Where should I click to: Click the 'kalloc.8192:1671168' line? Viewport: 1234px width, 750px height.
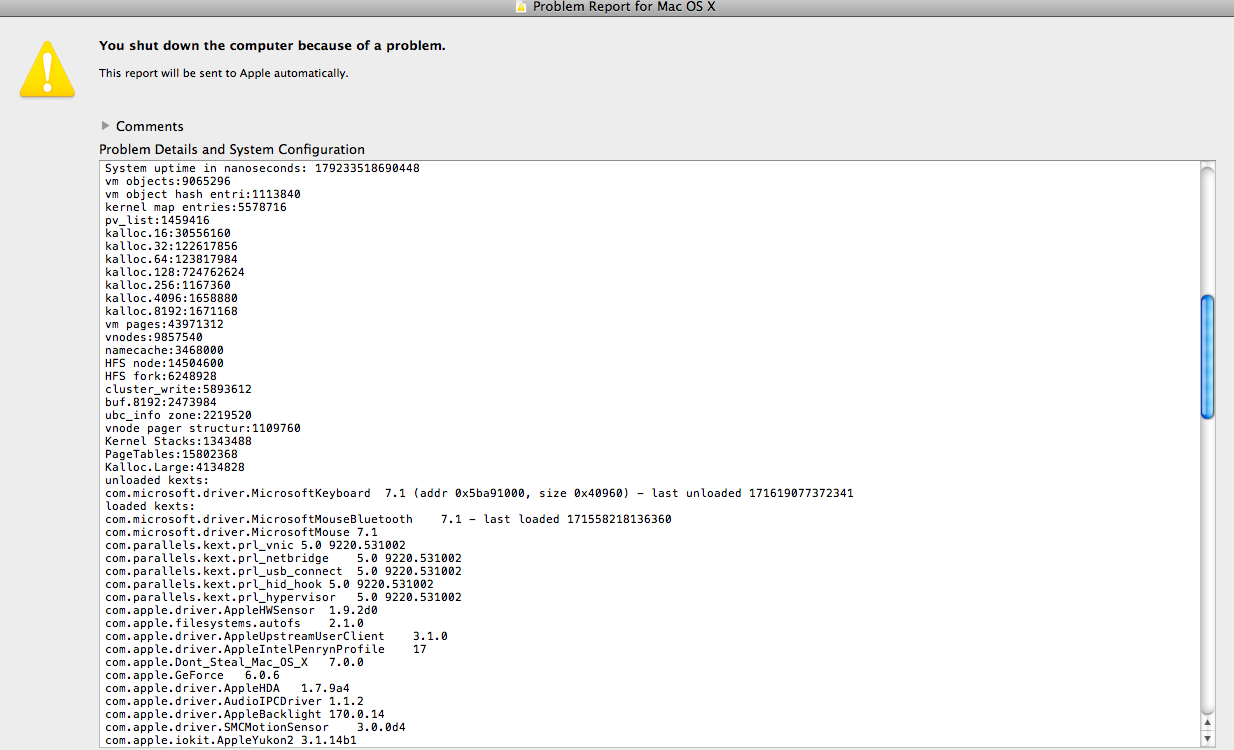click(171, 311)
